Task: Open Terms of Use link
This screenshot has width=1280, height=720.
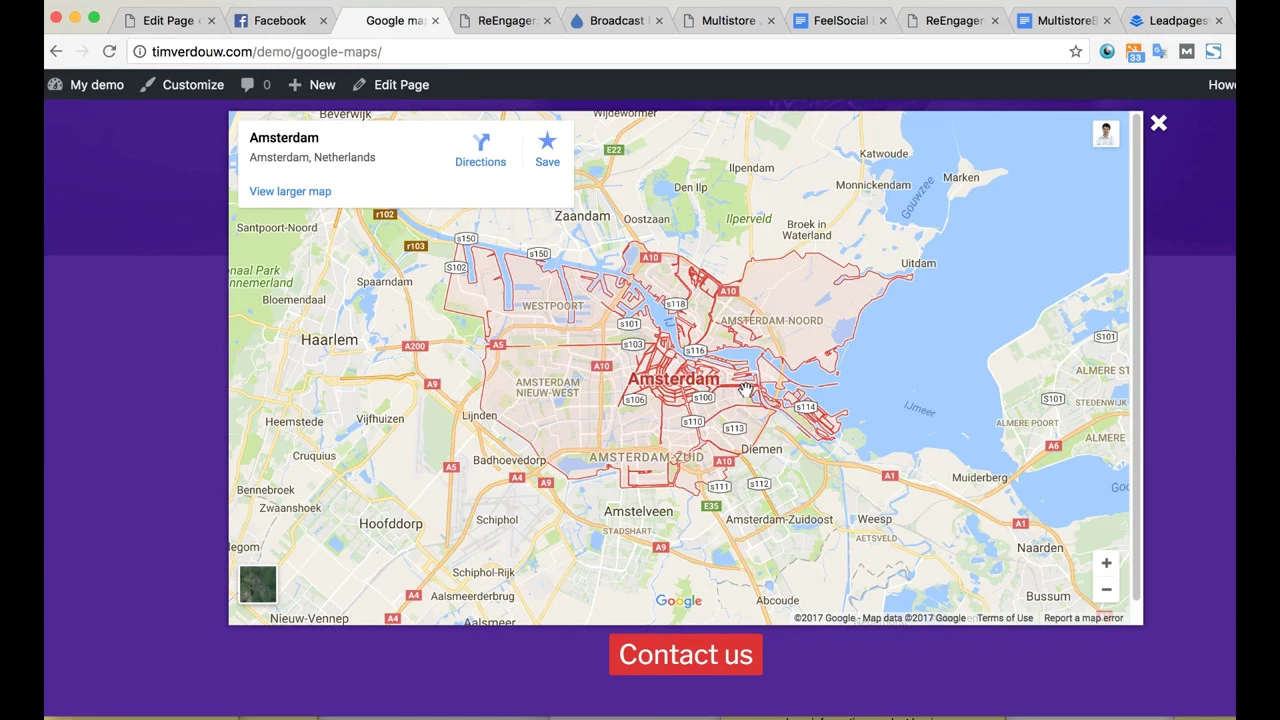Action: (x=1005, y=618)
